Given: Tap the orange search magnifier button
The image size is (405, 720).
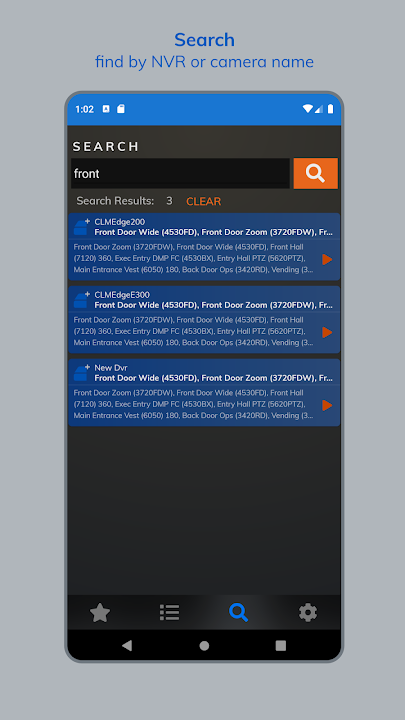Looking at the screenshot, I should point(315,173).
